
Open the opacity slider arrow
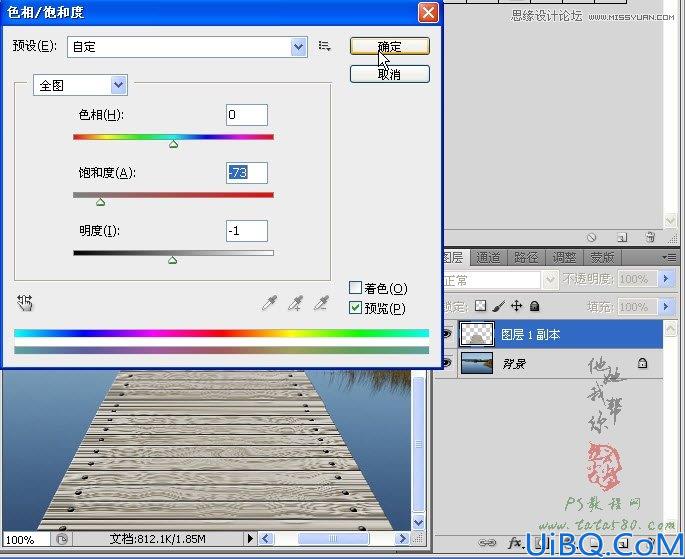tap(666, 279)
